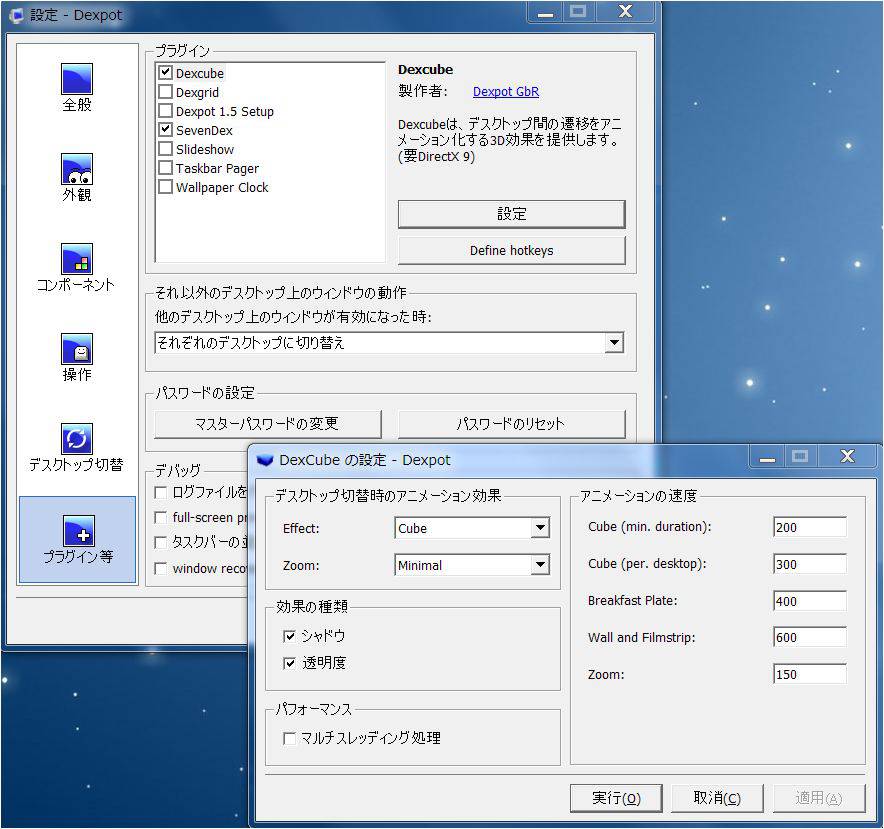Viewport: 884px width, 829px height.
Task: Enable the Slideshow plugin
Action: click(165, 149)
